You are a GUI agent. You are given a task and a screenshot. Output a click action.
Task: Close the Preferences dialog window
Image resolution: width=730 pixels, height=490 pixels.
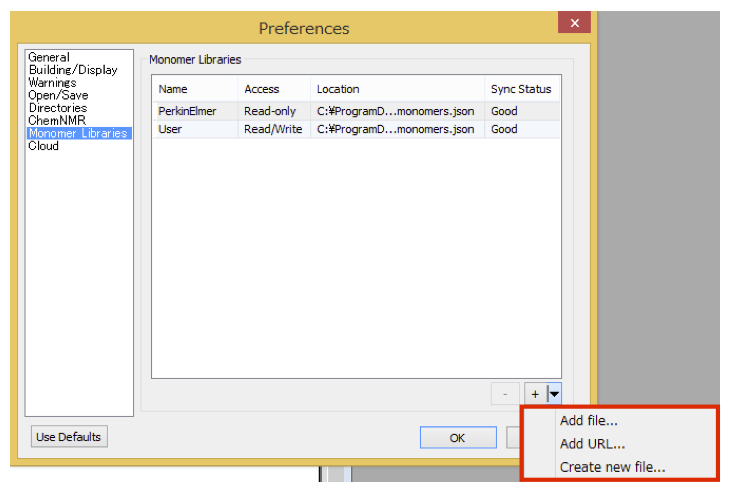click(574, 23)
